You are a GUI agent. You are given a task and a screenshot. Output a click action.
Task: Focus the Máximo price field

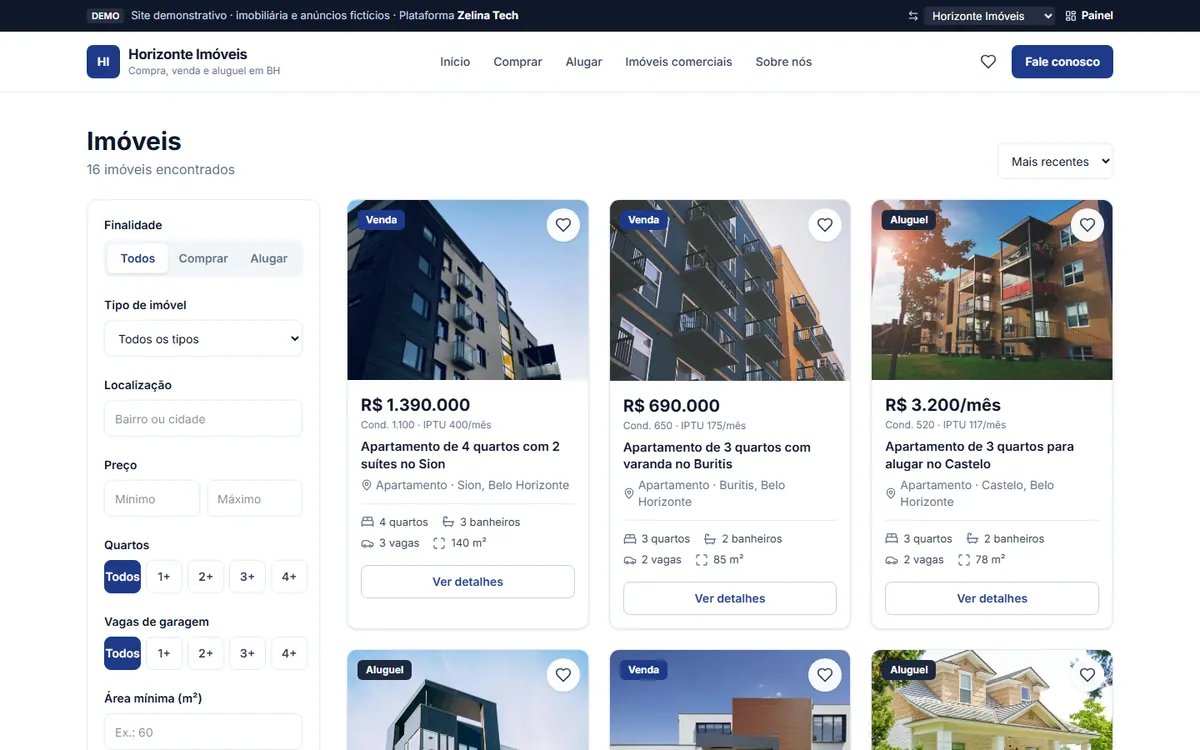coord(255,499)
